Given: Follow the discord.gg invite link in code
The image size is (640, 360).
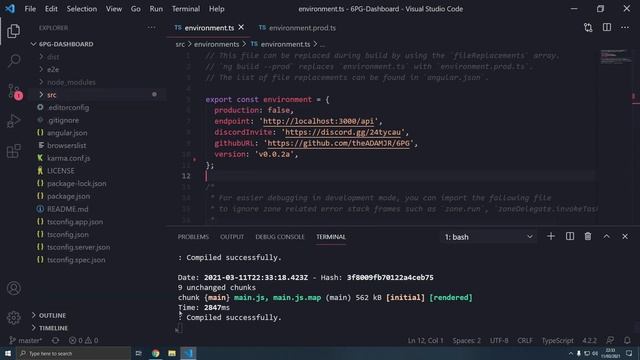Looking at the screenshot, I should coord(343,132).
